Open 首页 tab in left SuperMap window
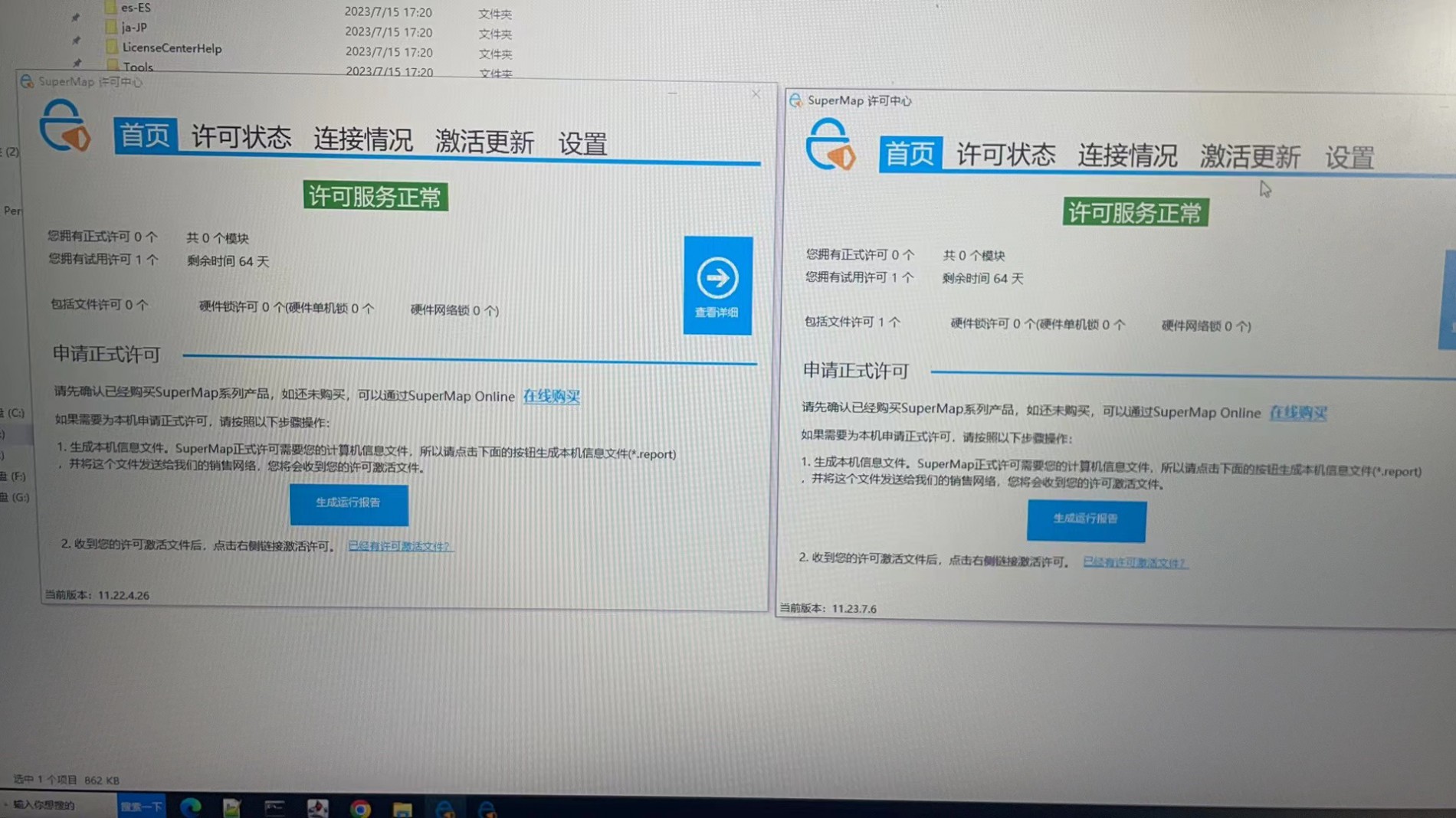Viewport: 1456px width, 818px height. [x=145, y=136]
